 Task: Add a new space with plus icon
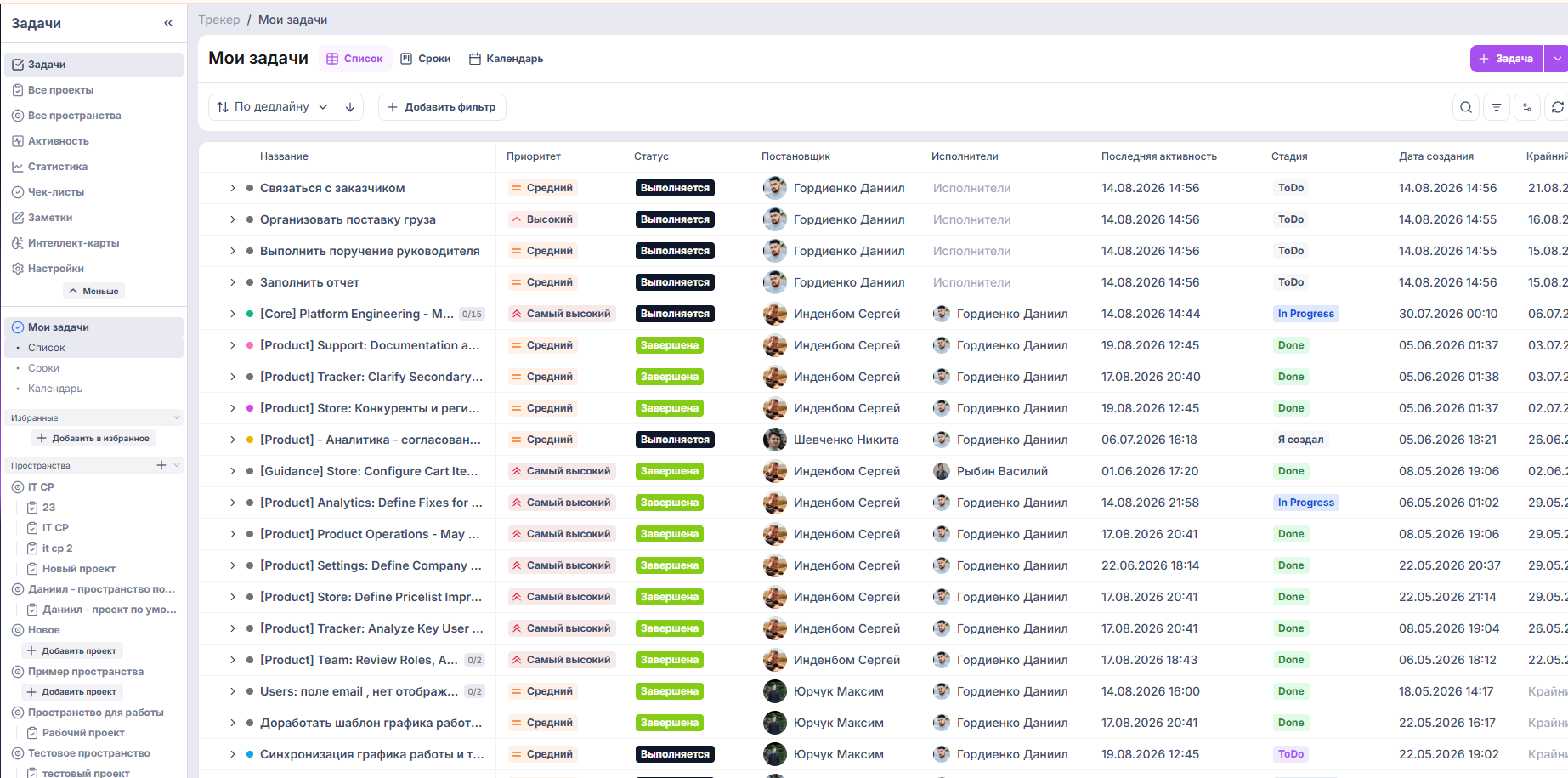161,465
